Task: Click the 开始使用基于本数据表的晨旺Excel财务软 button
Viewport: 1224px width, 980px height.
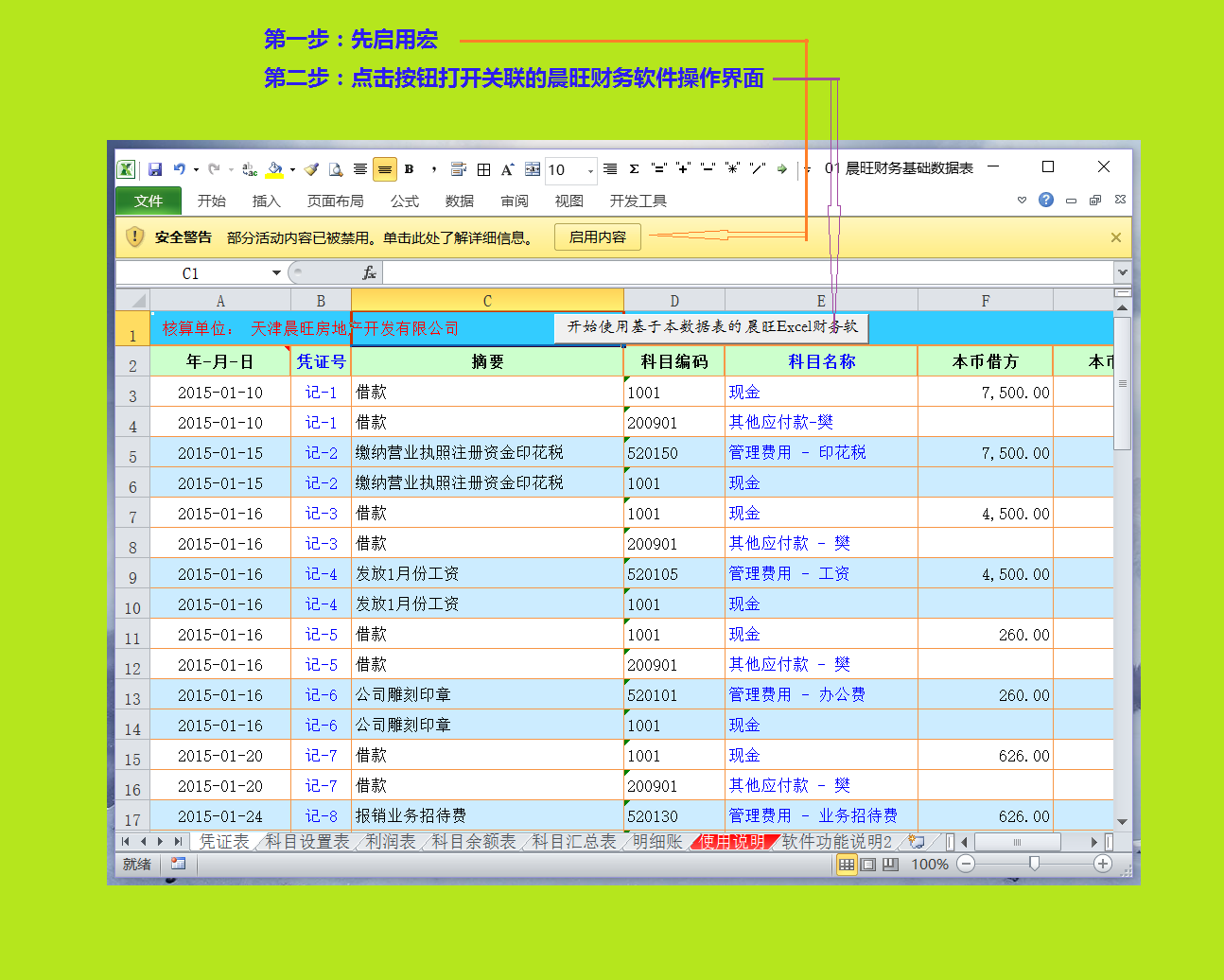Action: pos(711,327)
